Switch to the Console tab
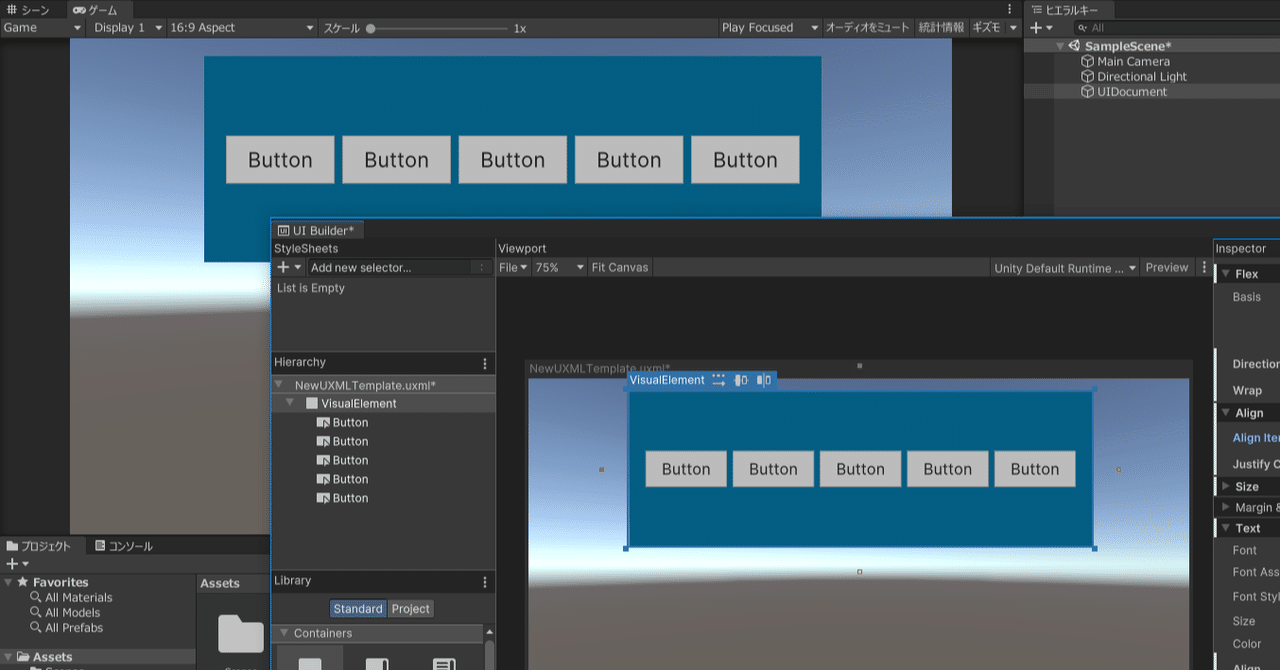This screenshot has height=670, width=1280. 125,545
